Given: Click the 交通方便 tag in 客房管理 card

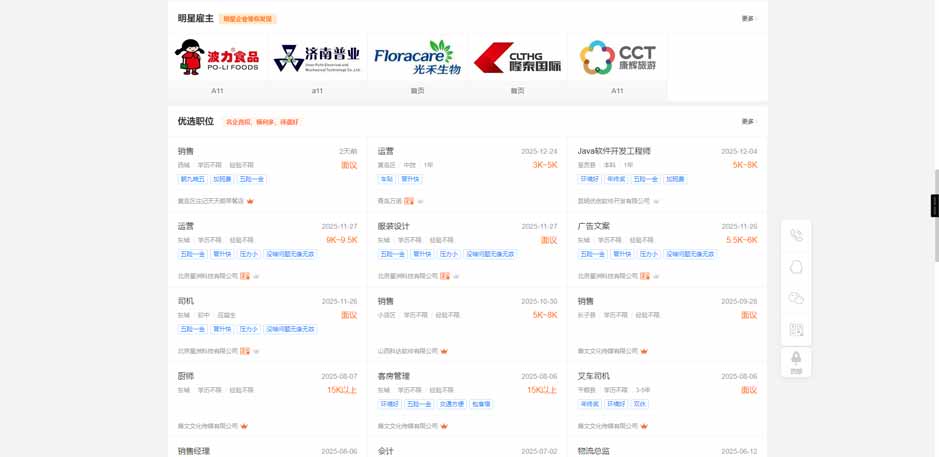Looking at the screenshot, I should coord(452,404).
